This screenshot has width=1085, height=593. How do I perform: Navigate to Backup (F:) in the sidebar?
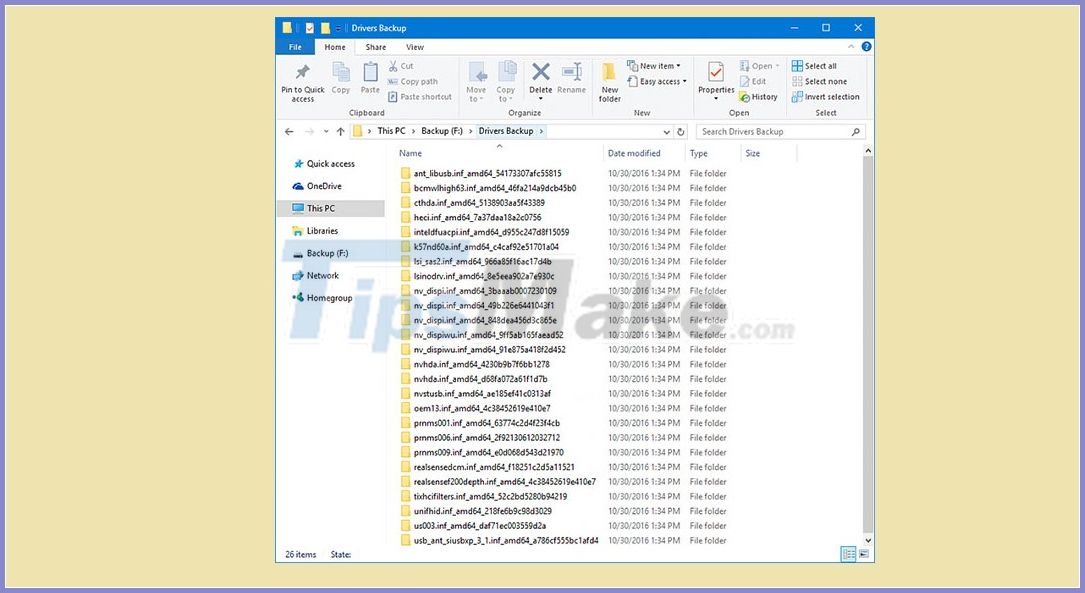(x=328, y=253)
